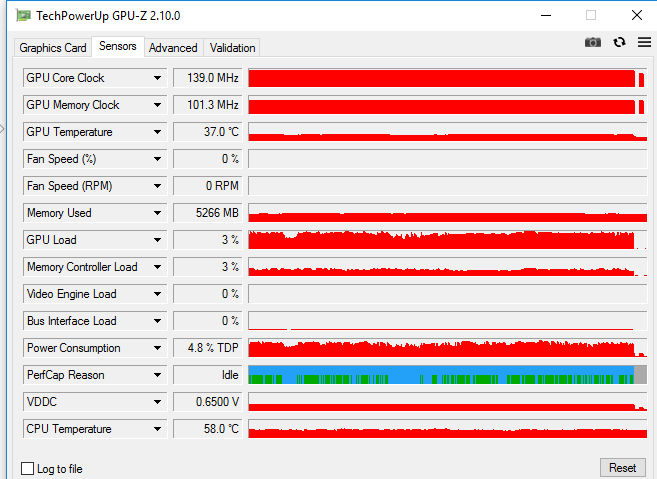Click the 5266 MB memory used value
Image resolution: width=657 pixels, height=479 pixels.
207,213
